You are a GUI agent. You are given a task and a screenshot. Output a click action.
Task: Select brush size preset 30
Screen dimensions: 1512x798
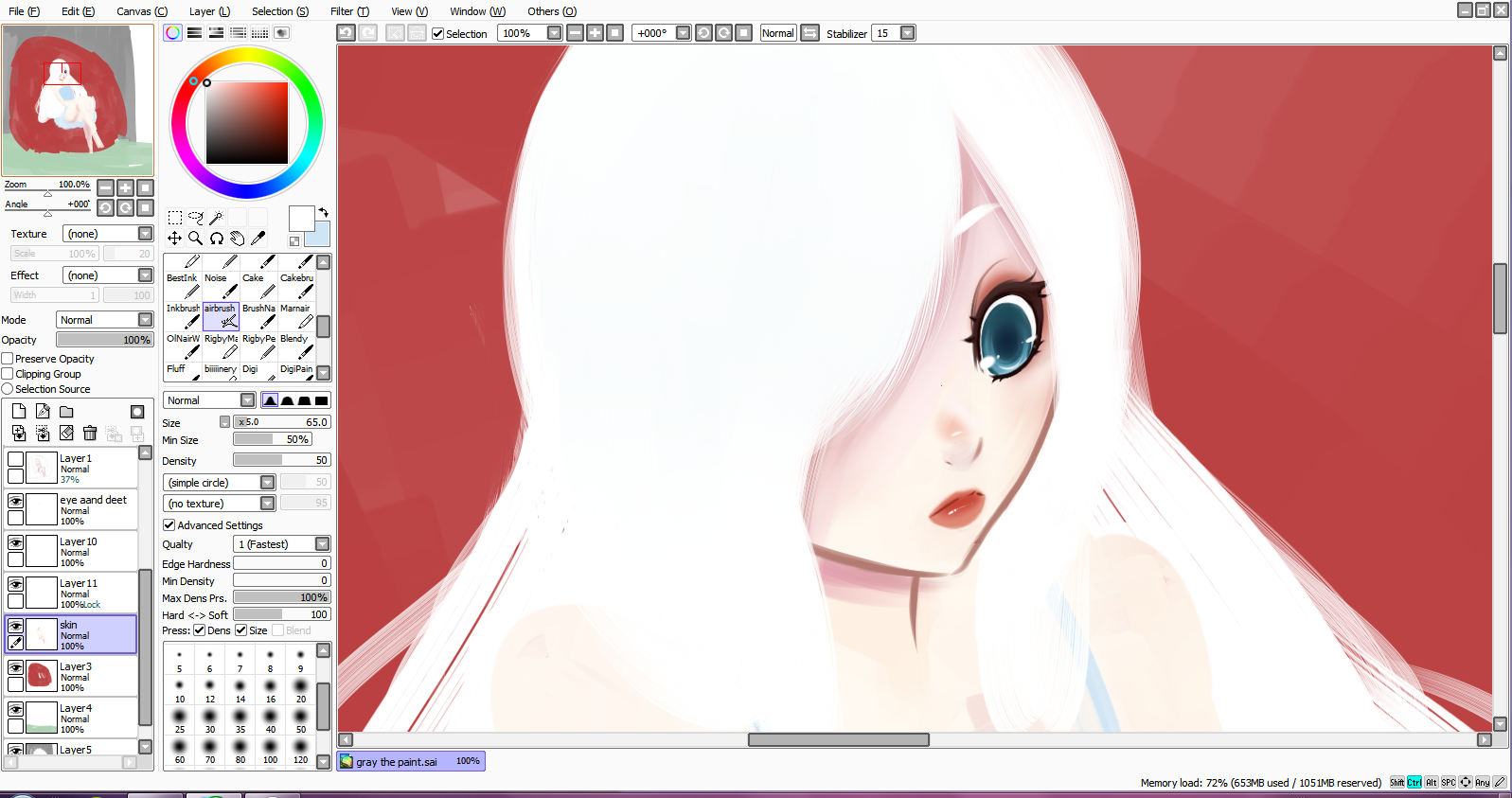click(x=210, y=720)
